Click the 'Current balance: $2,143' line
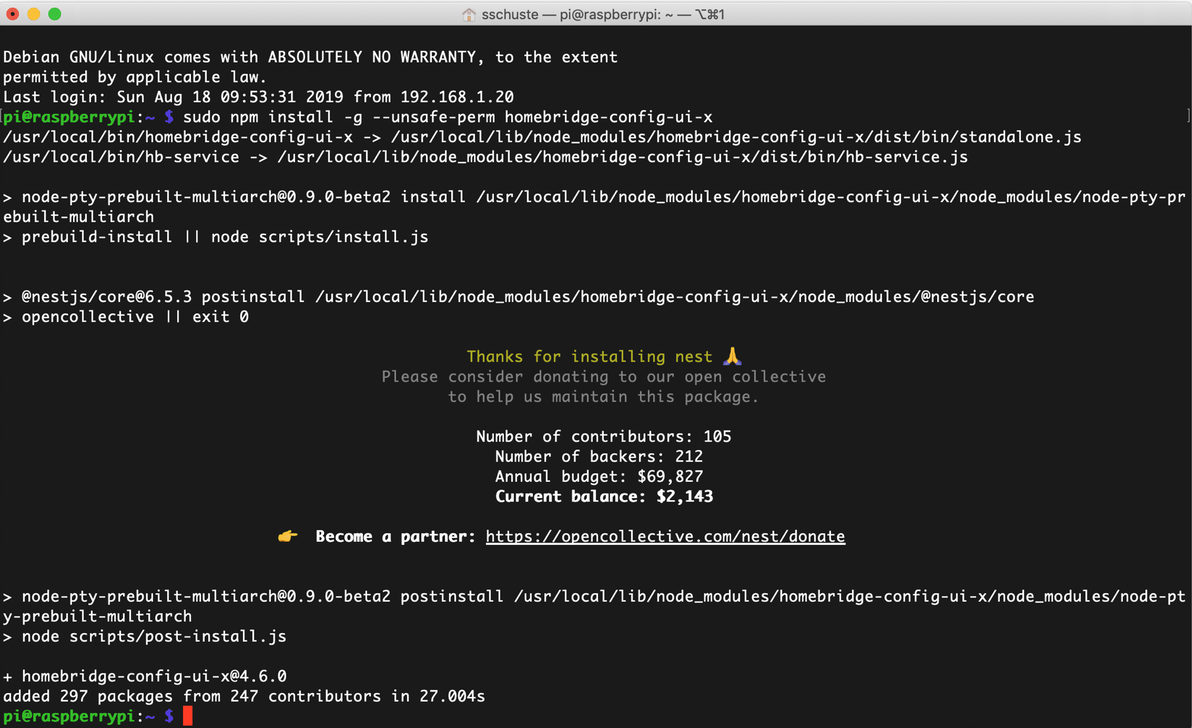Viewport: 1192px width, 728px height. point(604,496)
